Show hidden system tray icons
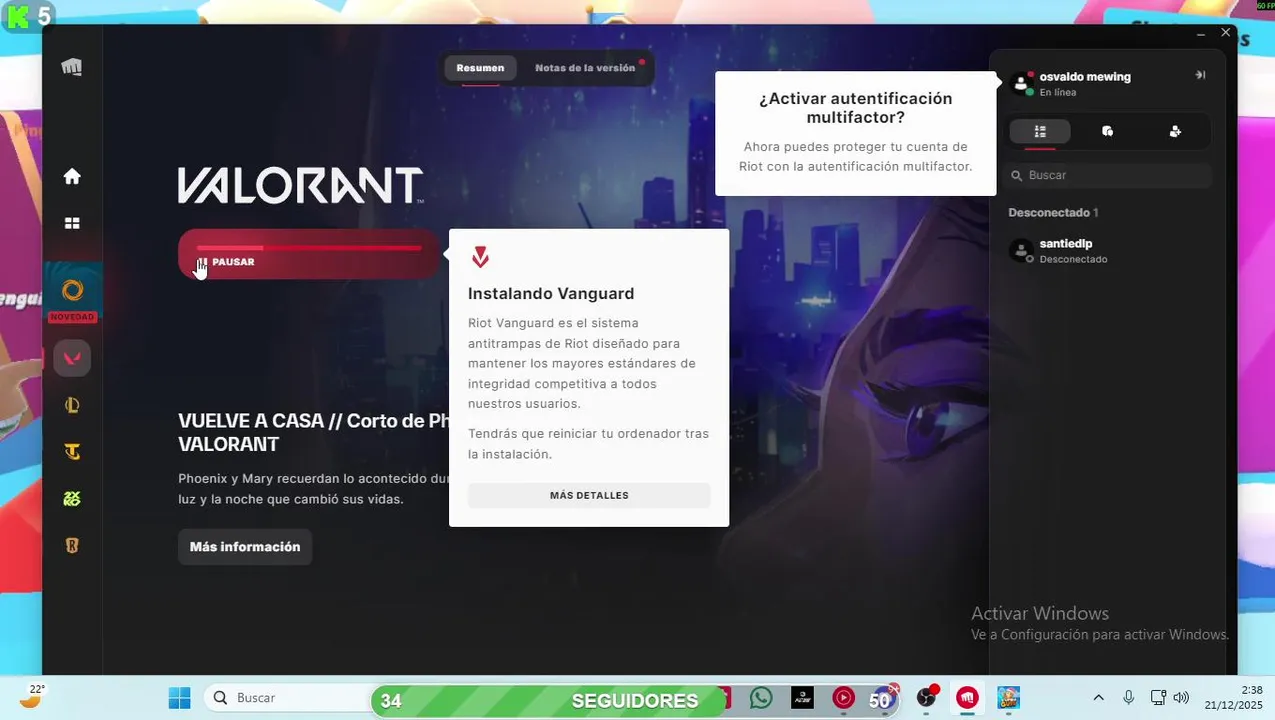1275x720 pixels. [x=1098, y=698]
